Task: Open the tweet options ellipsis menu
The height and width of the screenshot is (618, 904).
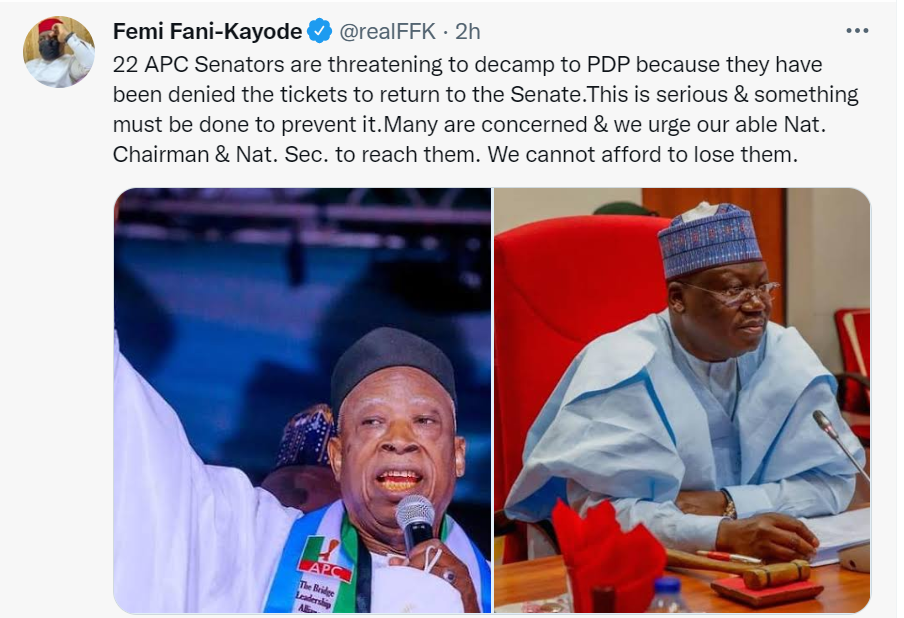Action: click(x=858, y=30)
